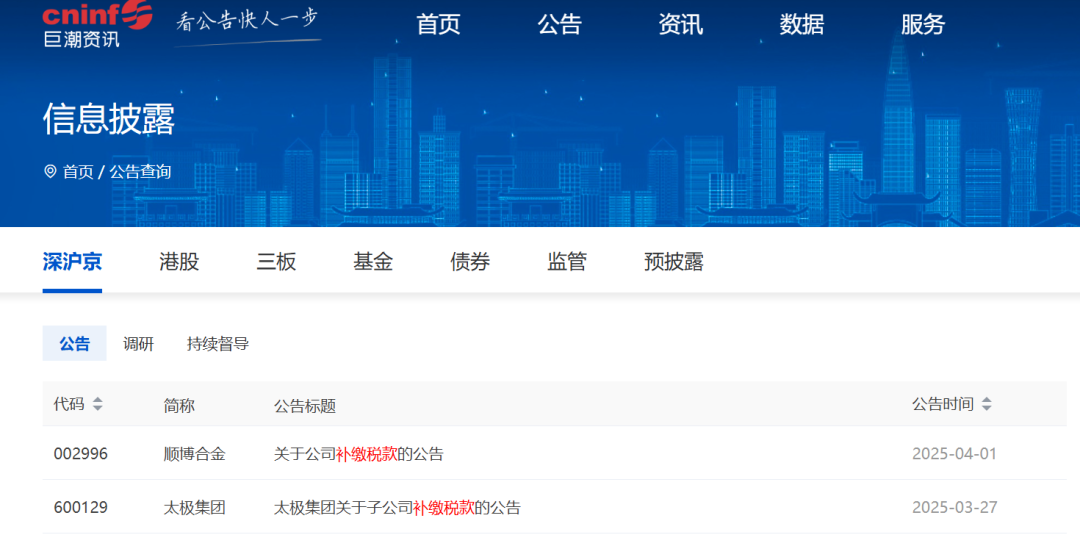The image size is (1080, 557).
Task: Click company name 顺博合金
Action: [x=194, y=454]
